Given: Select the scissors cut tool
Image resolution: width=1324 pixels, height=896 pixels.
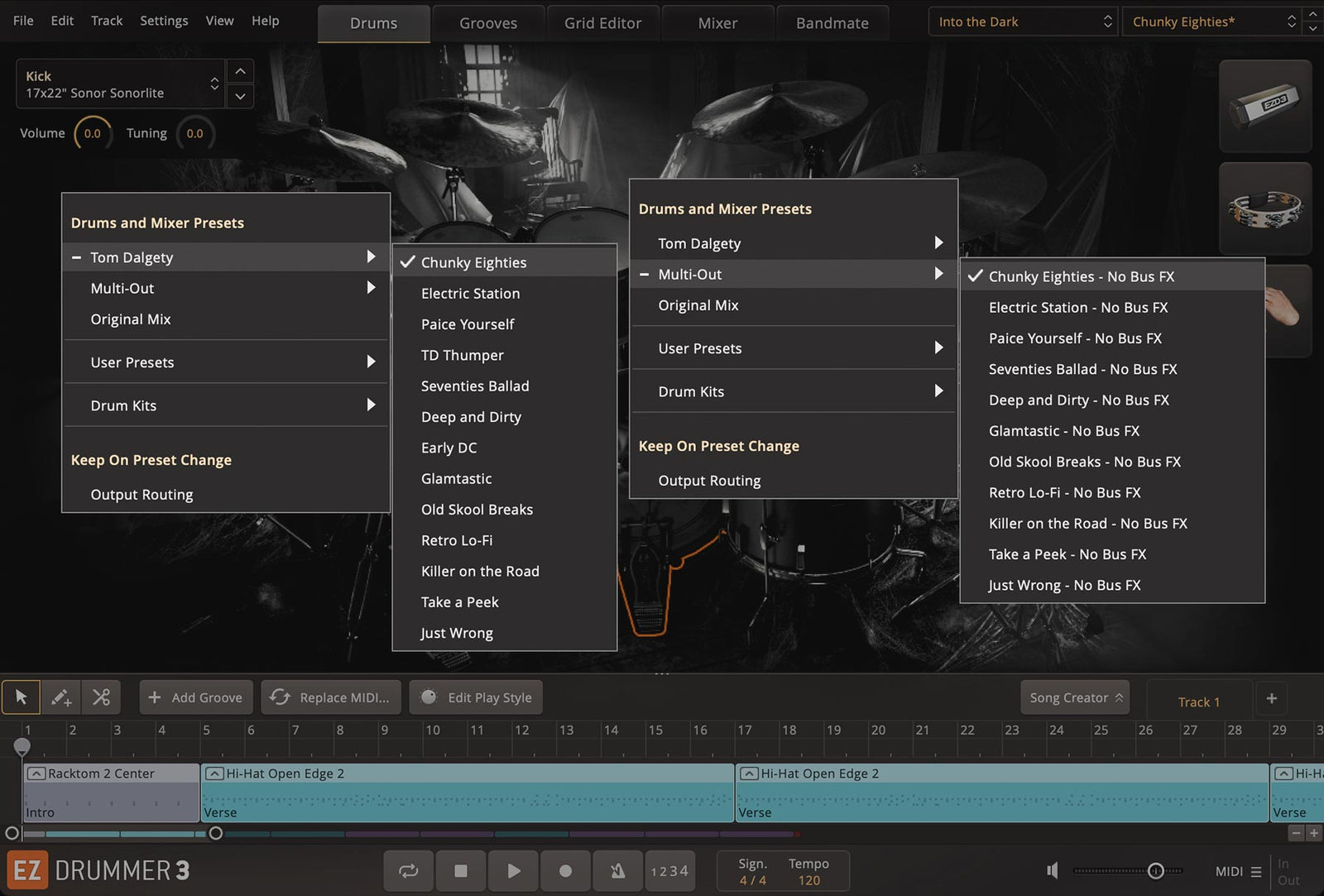Looking at the screenshot, I should (101, 697).
